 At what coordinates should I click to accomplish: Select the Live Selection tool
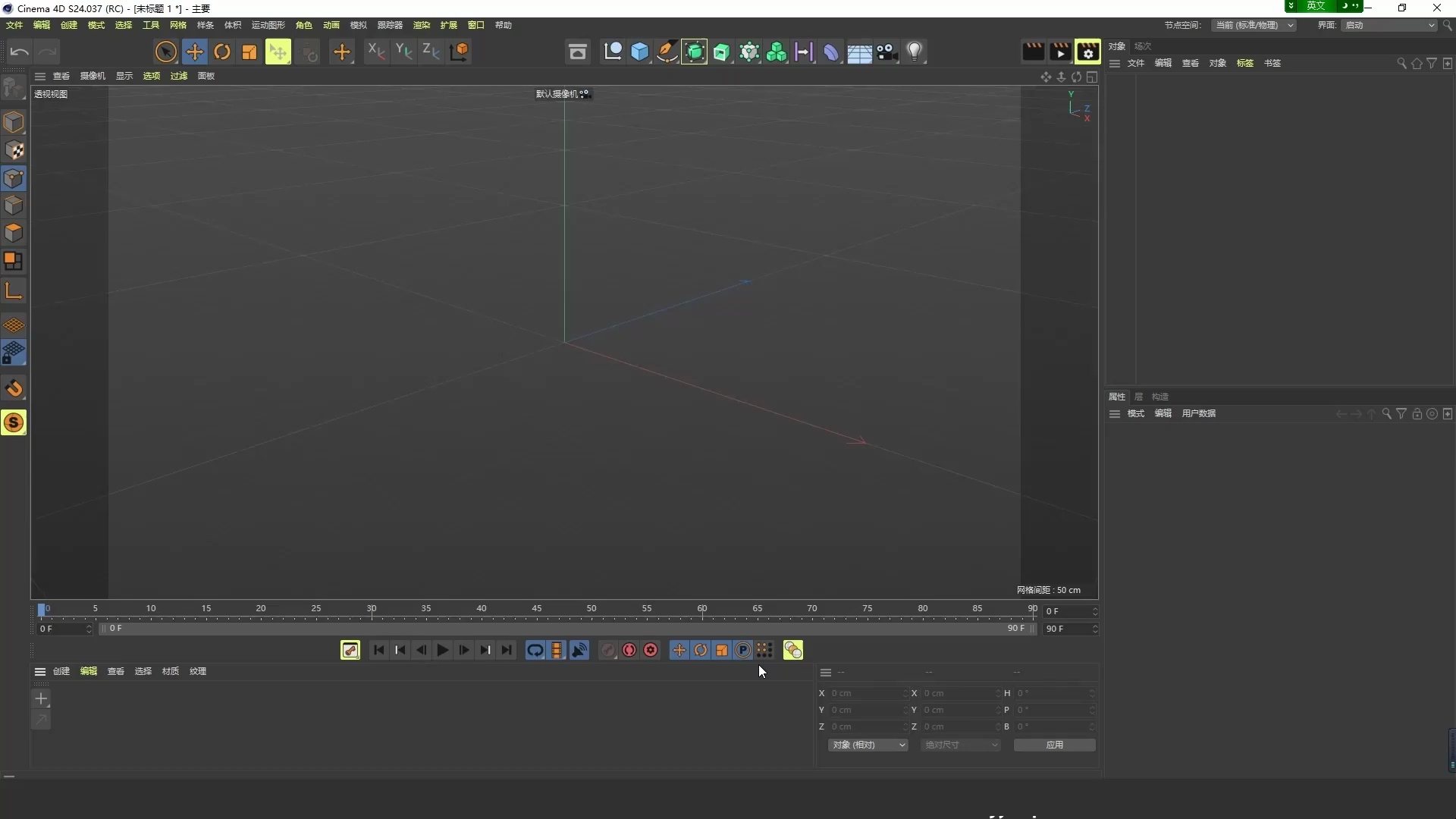click(x=165, y=52)
